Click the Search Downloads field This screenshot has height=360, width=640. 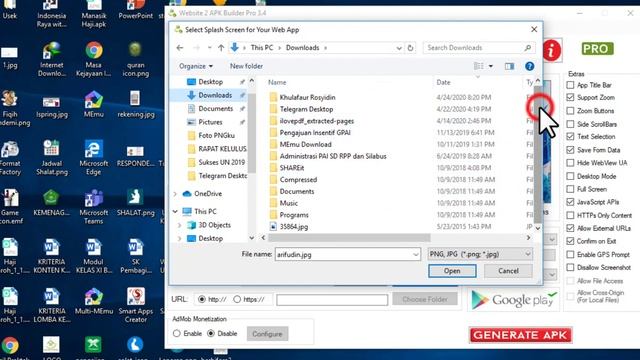pos(479,48)
